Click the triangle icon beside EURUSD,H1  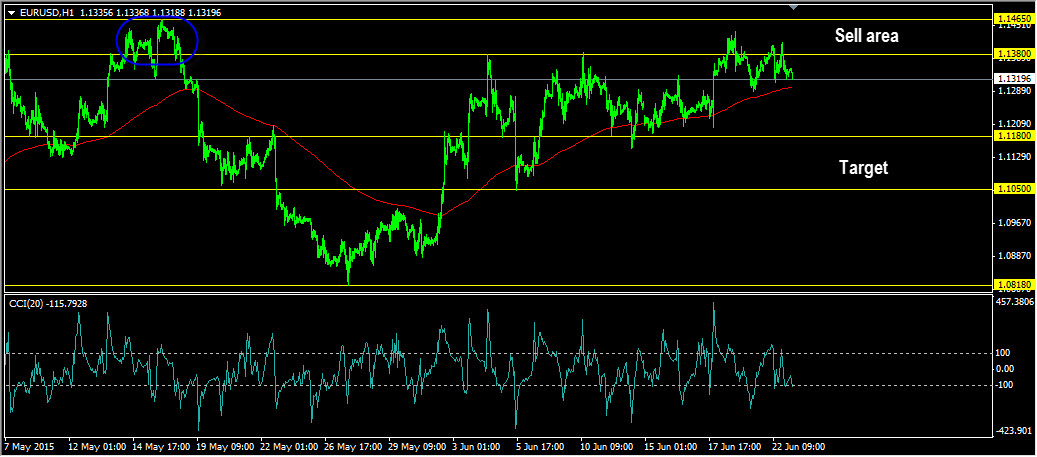pos(11,12)
